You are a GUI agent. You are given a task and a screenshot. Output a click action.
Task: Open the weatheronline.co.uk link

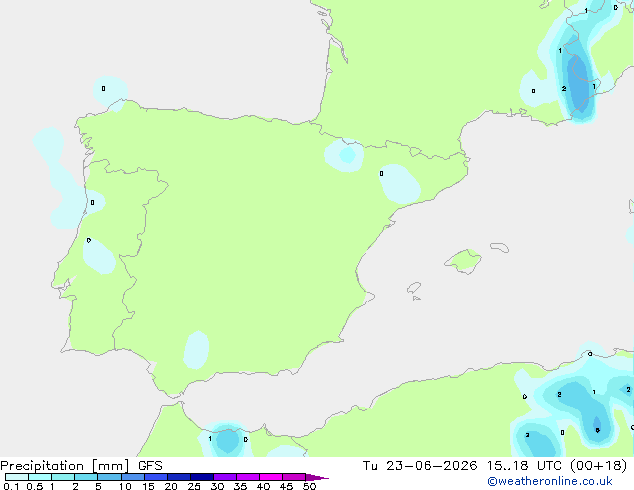click(550, 481)
